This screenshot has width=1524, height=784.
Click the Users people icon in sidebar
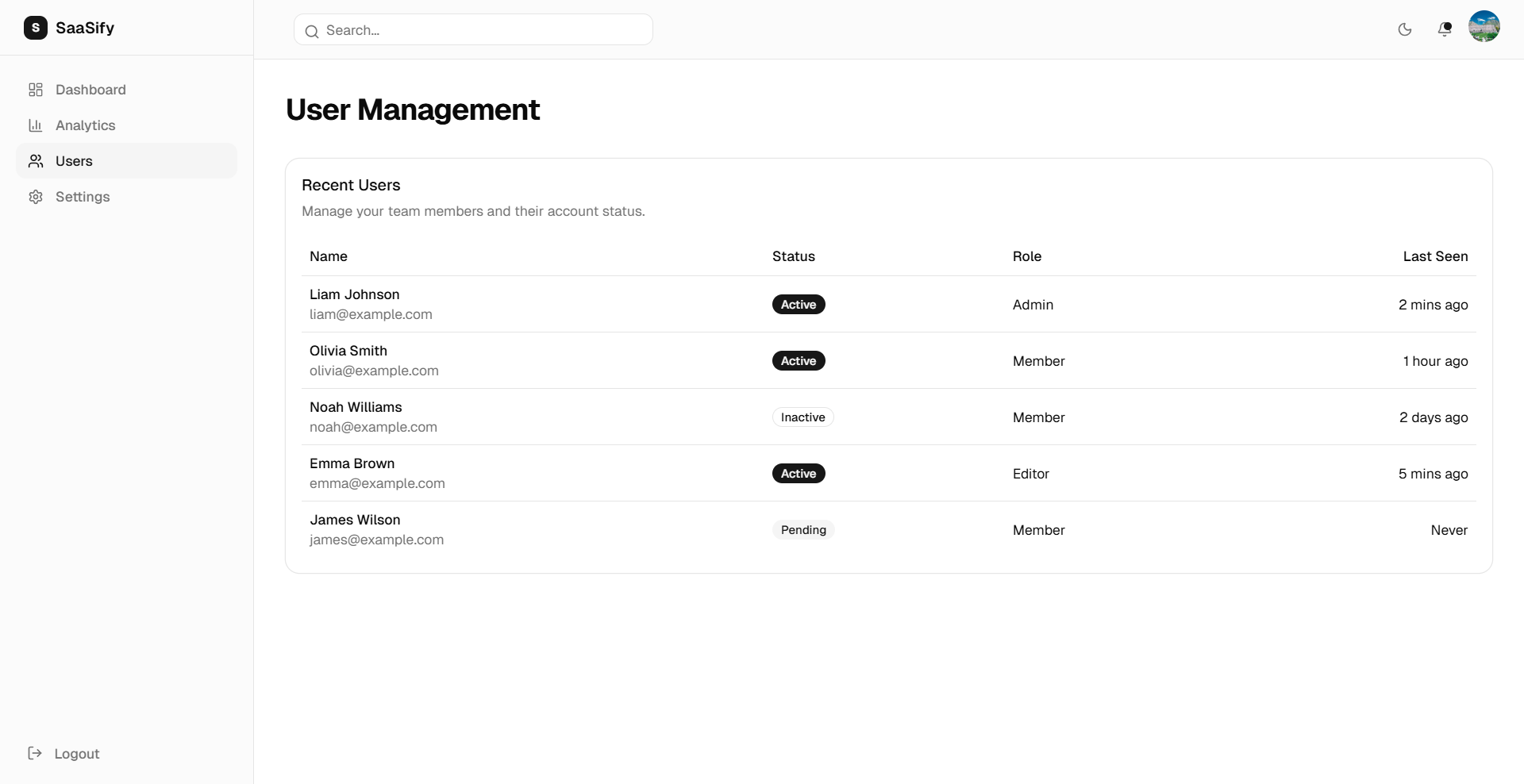[36, 161]
